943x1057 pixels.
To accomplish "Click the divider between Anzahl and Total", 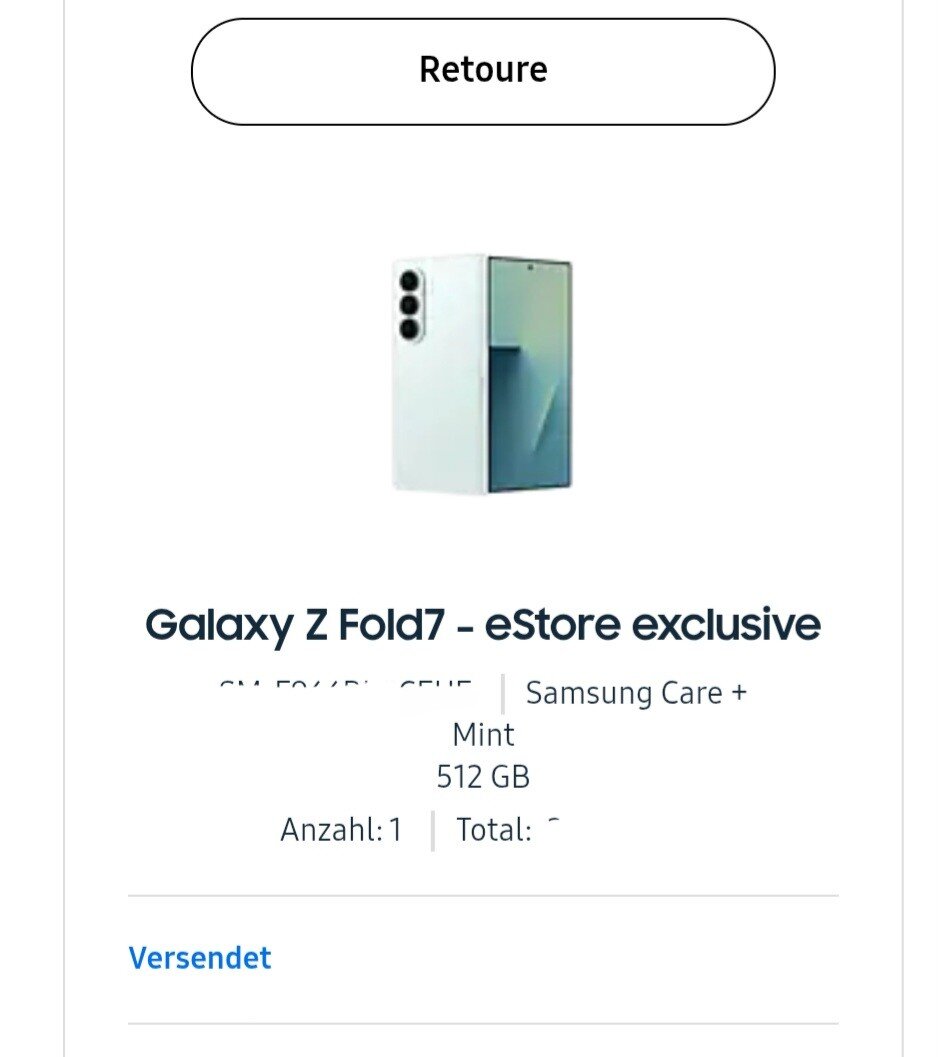I will 432,830.
